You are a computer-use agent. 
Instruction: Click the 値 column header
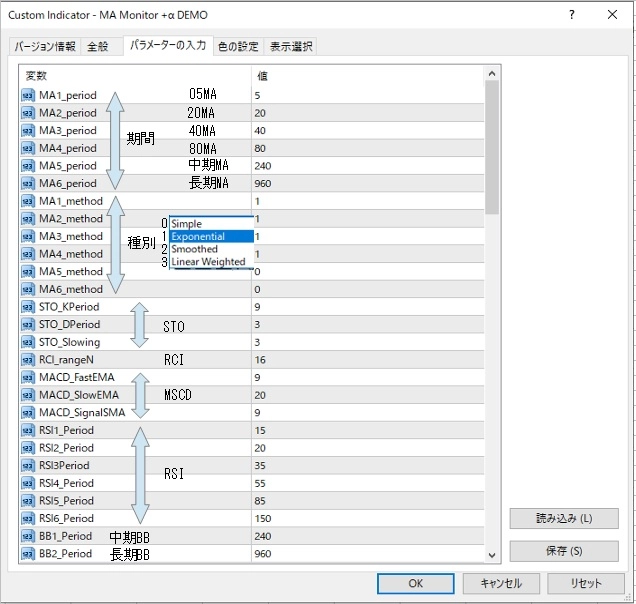pos(367,76)
